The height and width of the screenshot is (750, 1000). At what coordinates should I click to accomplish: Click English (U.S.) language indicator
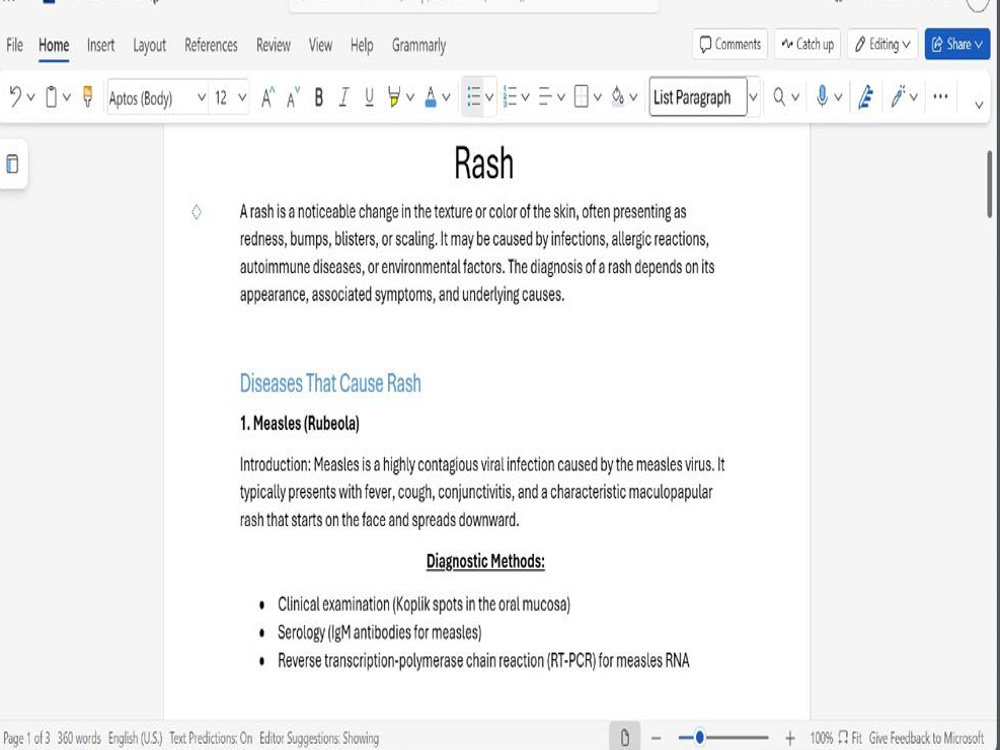tap(135, 738)
